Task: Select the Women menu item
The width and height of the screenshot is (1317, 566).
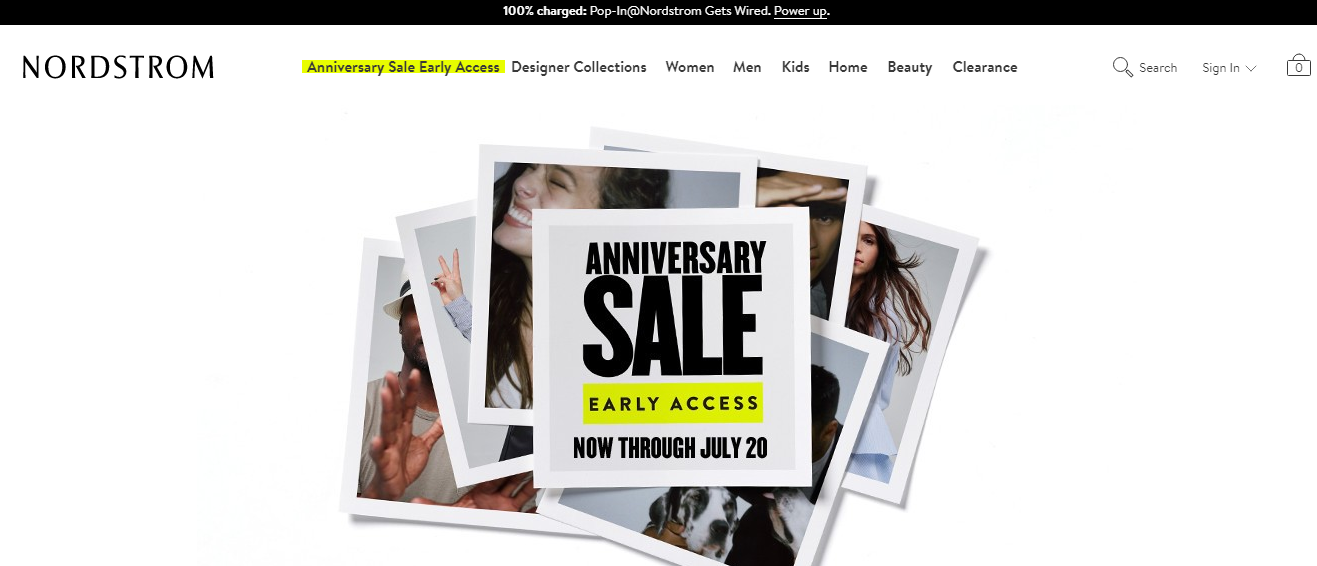Action: pos(690,67)
